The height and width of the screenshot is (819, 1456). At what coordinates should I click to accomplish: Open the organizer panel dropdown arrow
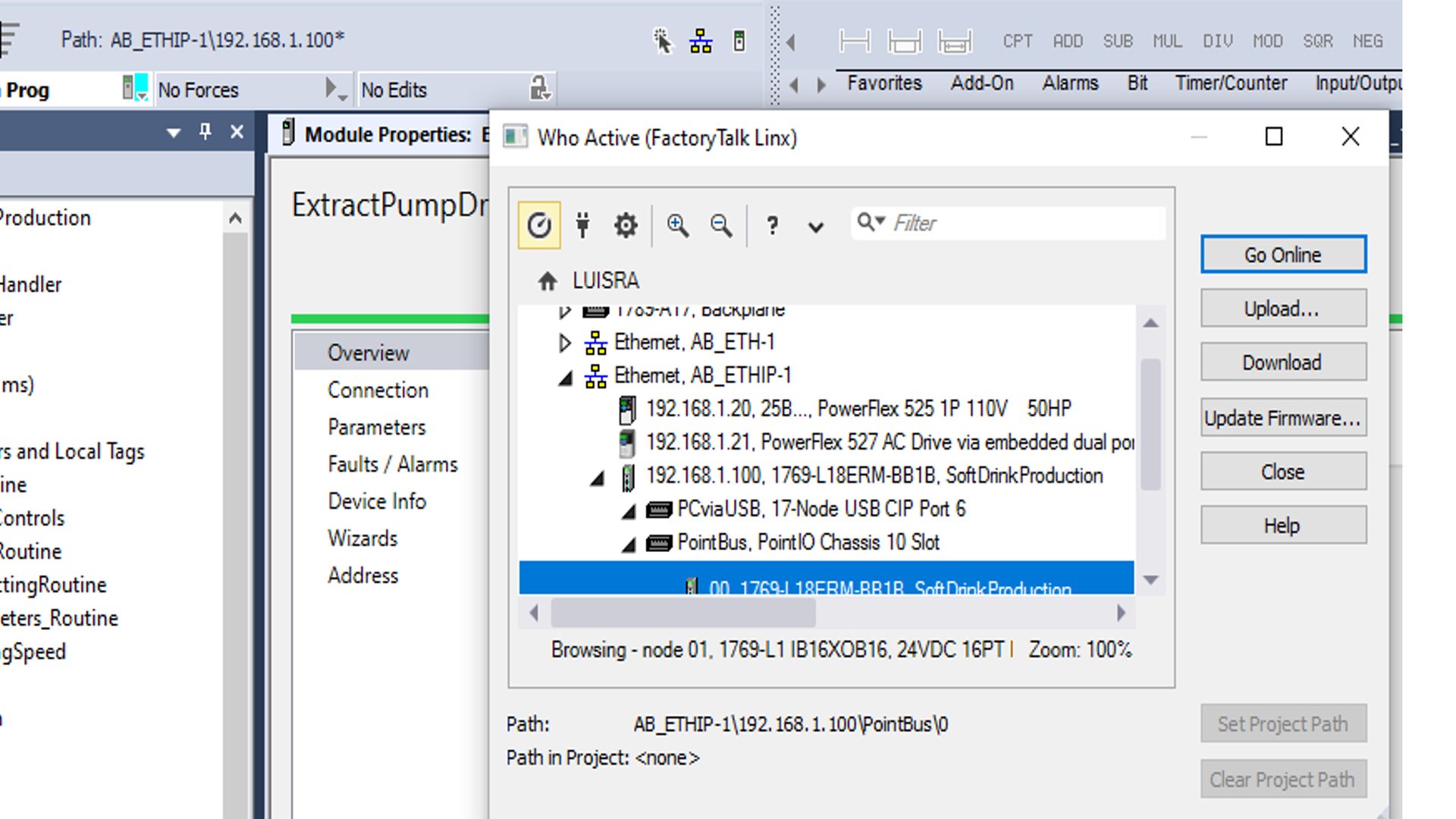[x=174, y=133]
